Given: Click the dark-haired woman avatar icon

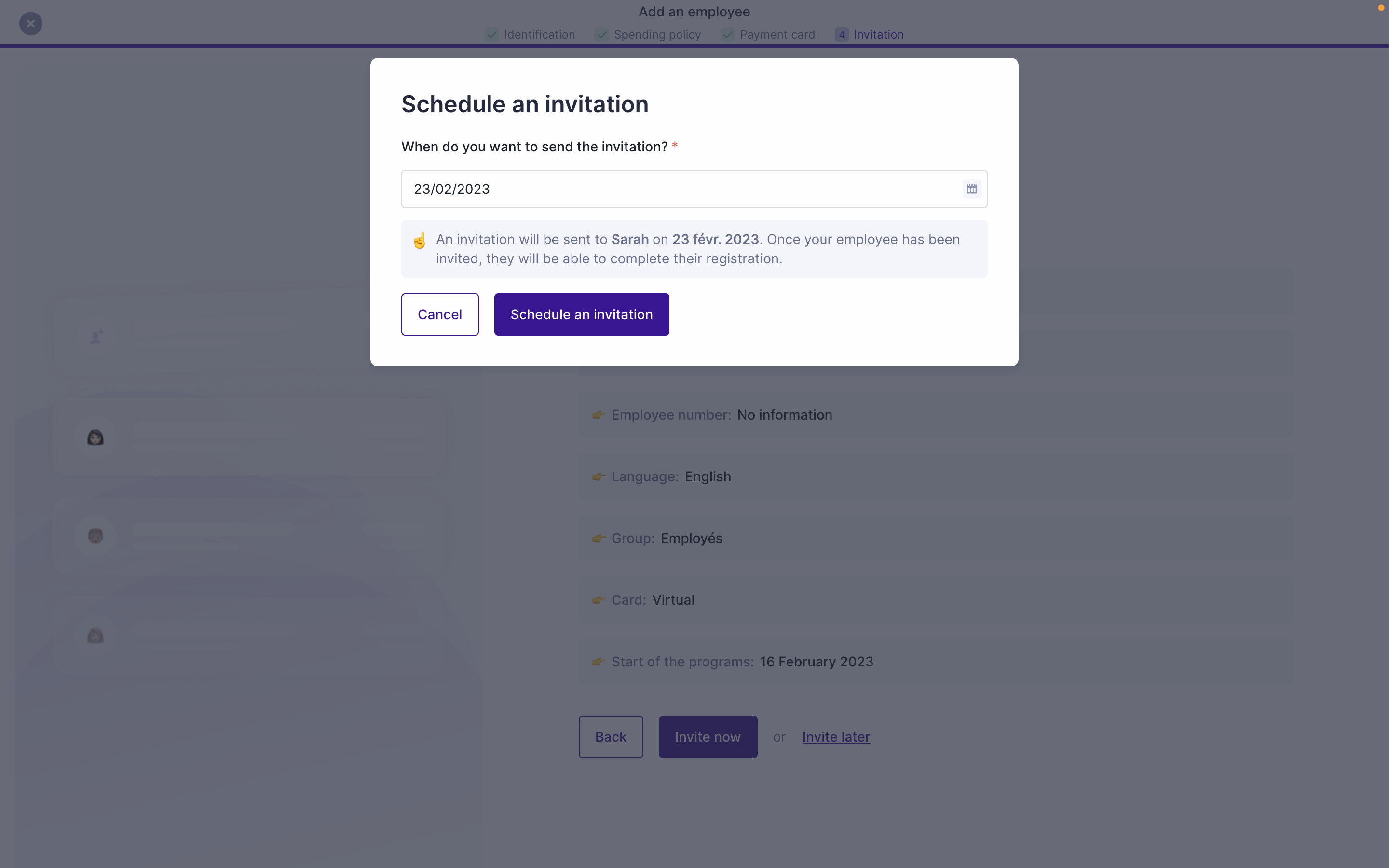Looking at the screenshot, I should pos(95,437).
